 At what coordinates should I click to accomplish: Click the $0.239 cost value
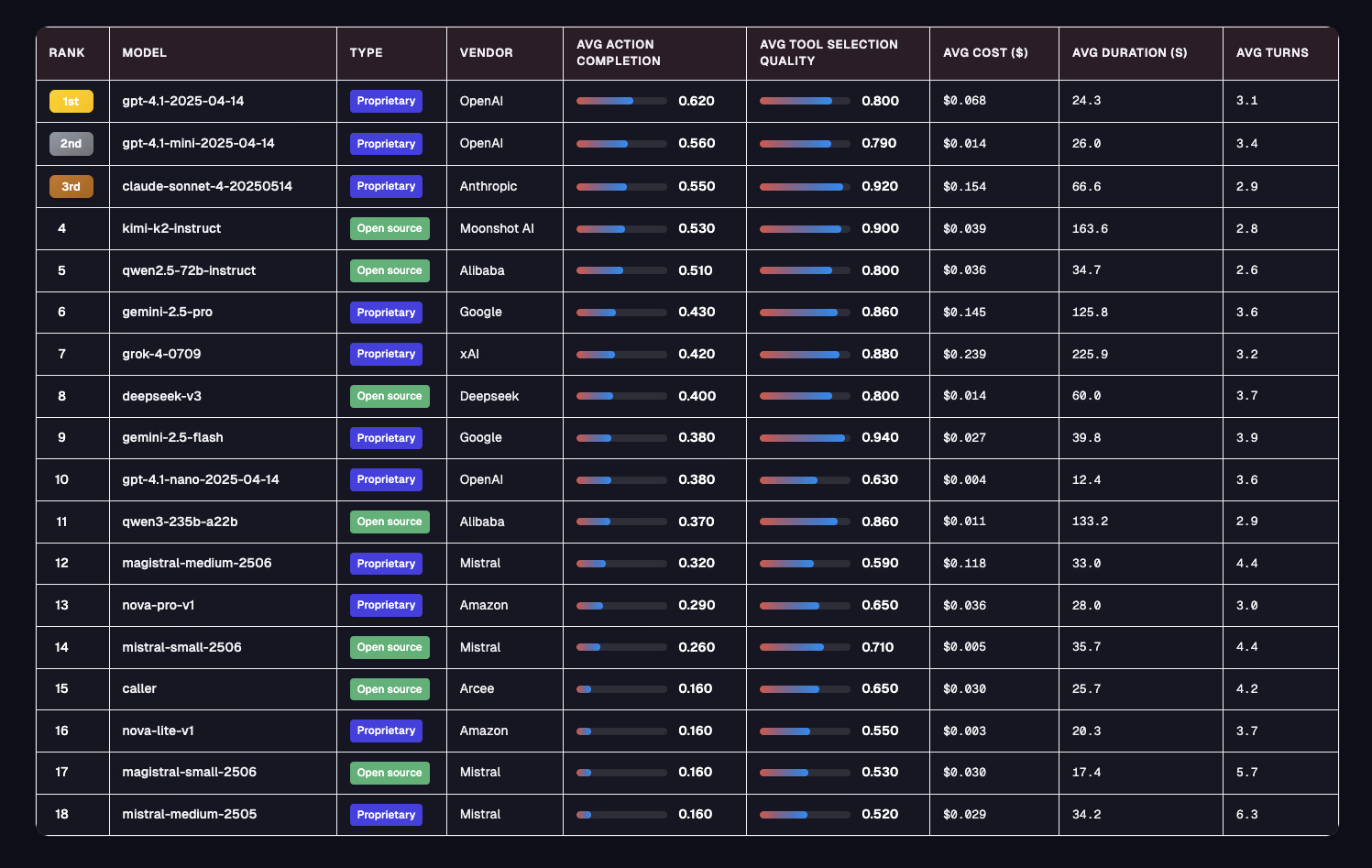click(x=965, y=354)
